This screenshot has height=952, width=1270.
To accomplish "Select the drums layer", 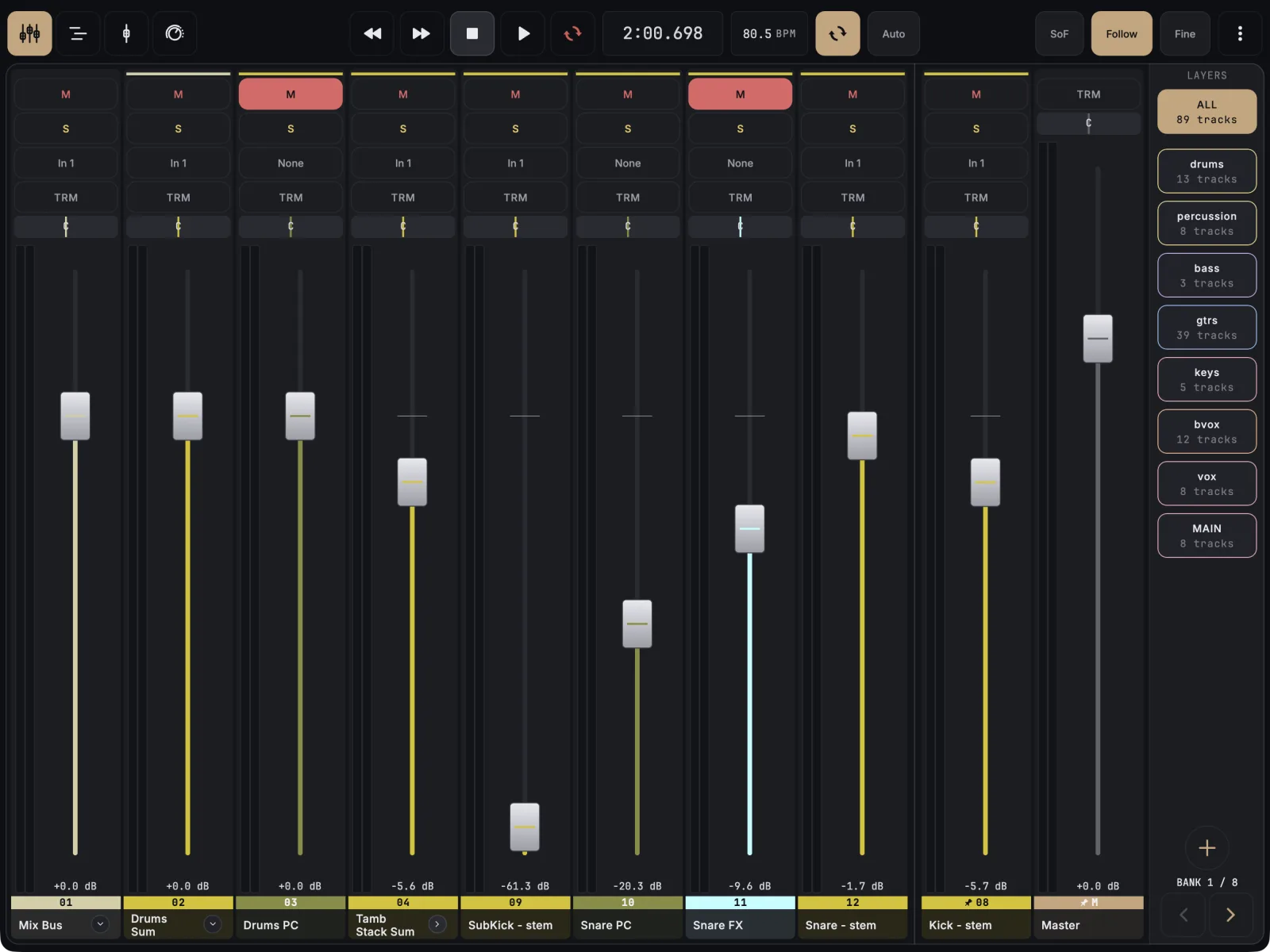I will pyautogui.click(x=1206, y=171).
